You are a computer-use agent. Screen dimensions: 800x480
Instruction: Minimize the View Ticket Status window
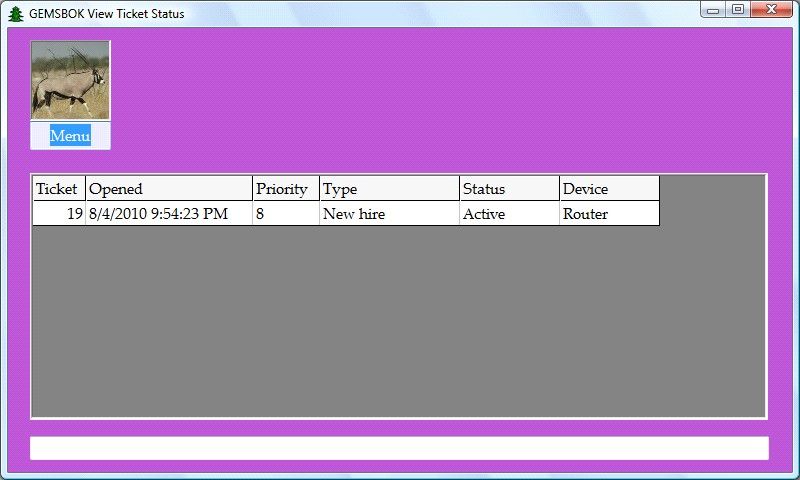point(713,10)
